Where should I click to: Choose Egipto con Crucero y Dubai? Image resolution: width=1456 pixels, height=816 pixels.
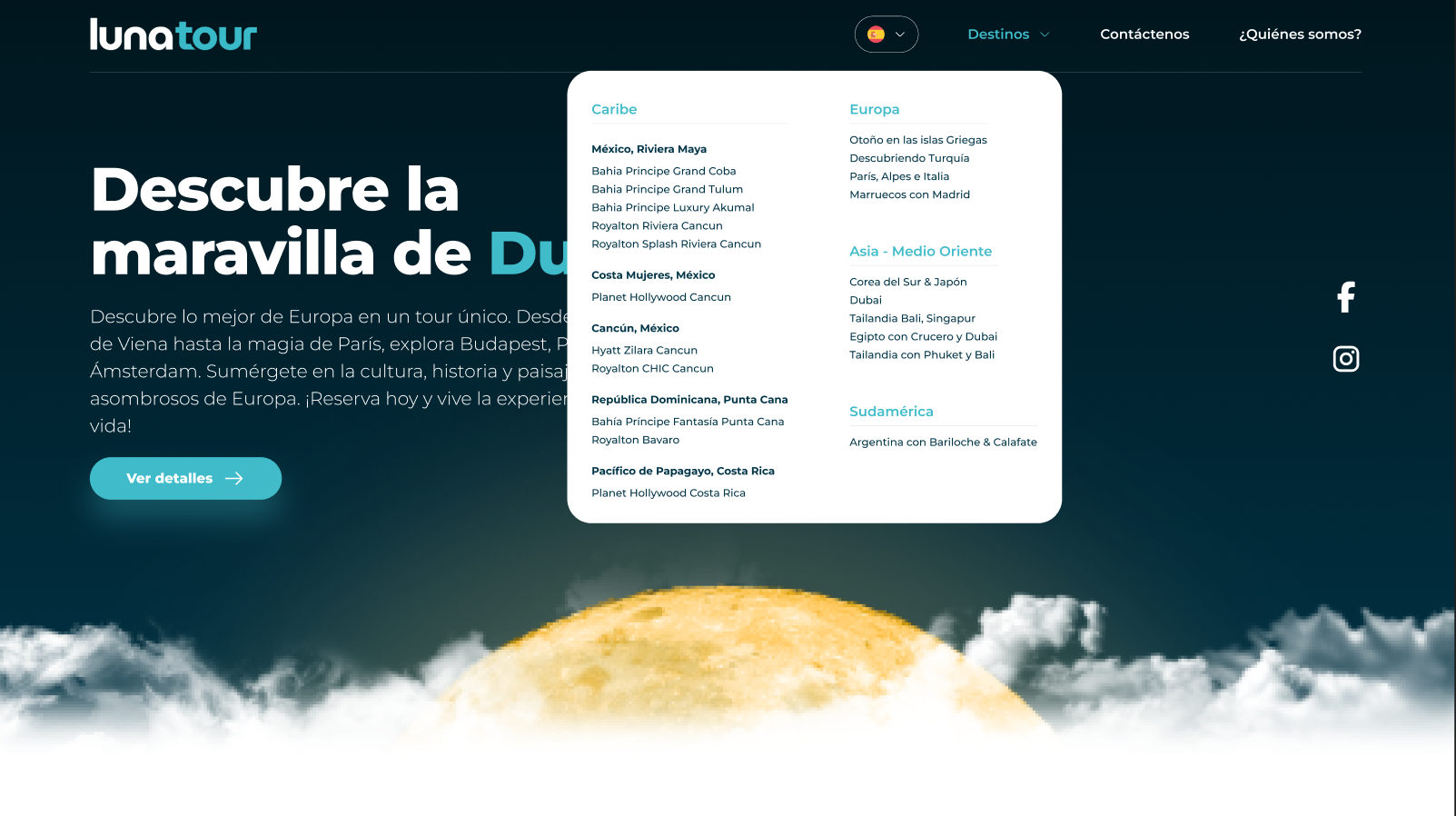point(923,336)
